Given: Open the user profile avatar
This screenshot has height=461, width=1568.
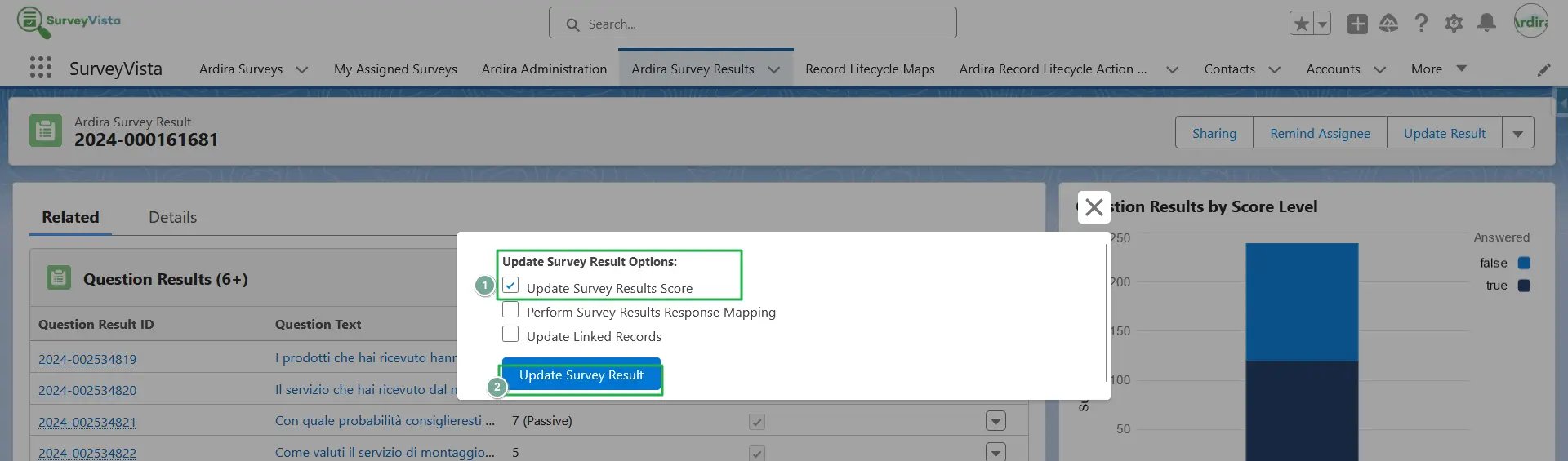Looking at the screenshot, I should click(x=1530, y=22).
